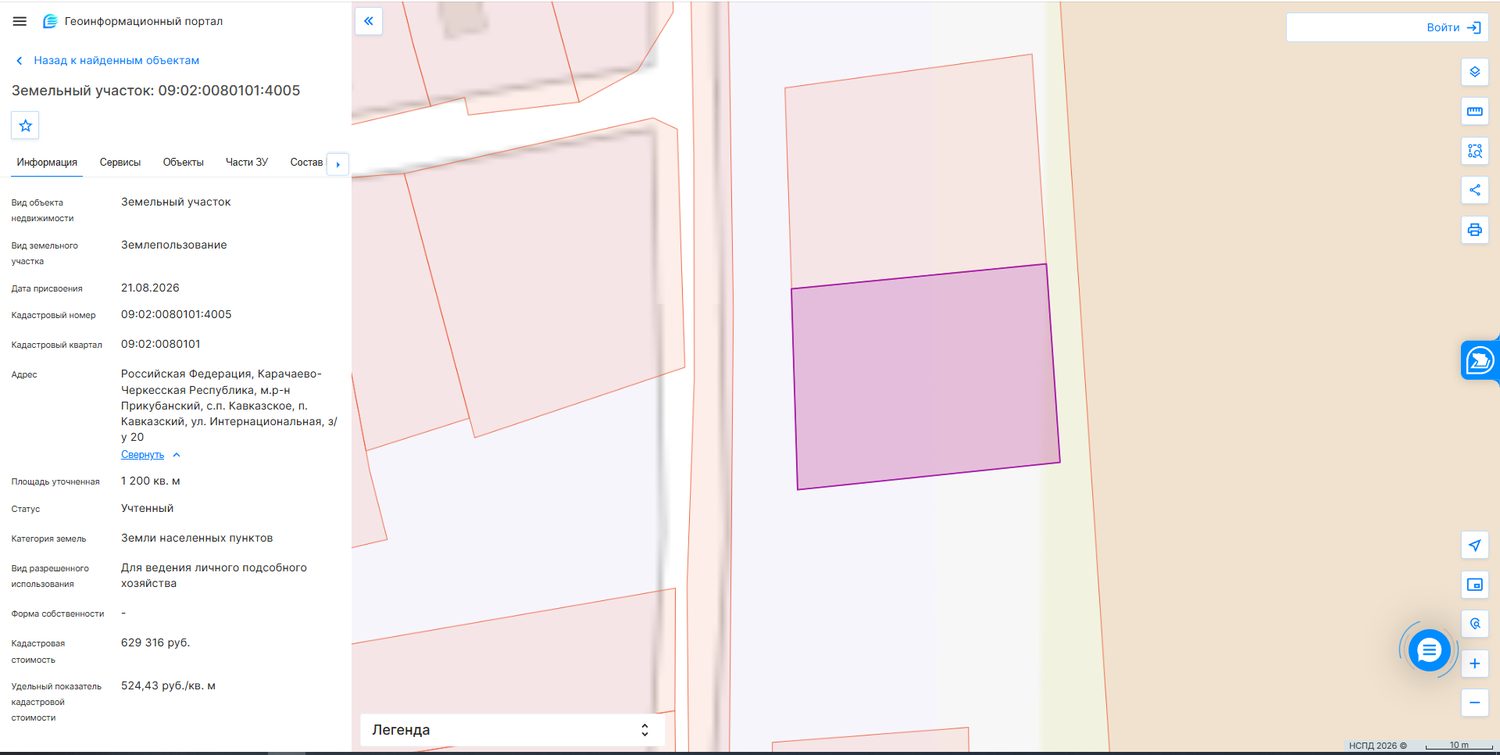
Task: Click the cadastral number value 09:02:0080101:4005
Action: tap(176, 314)
